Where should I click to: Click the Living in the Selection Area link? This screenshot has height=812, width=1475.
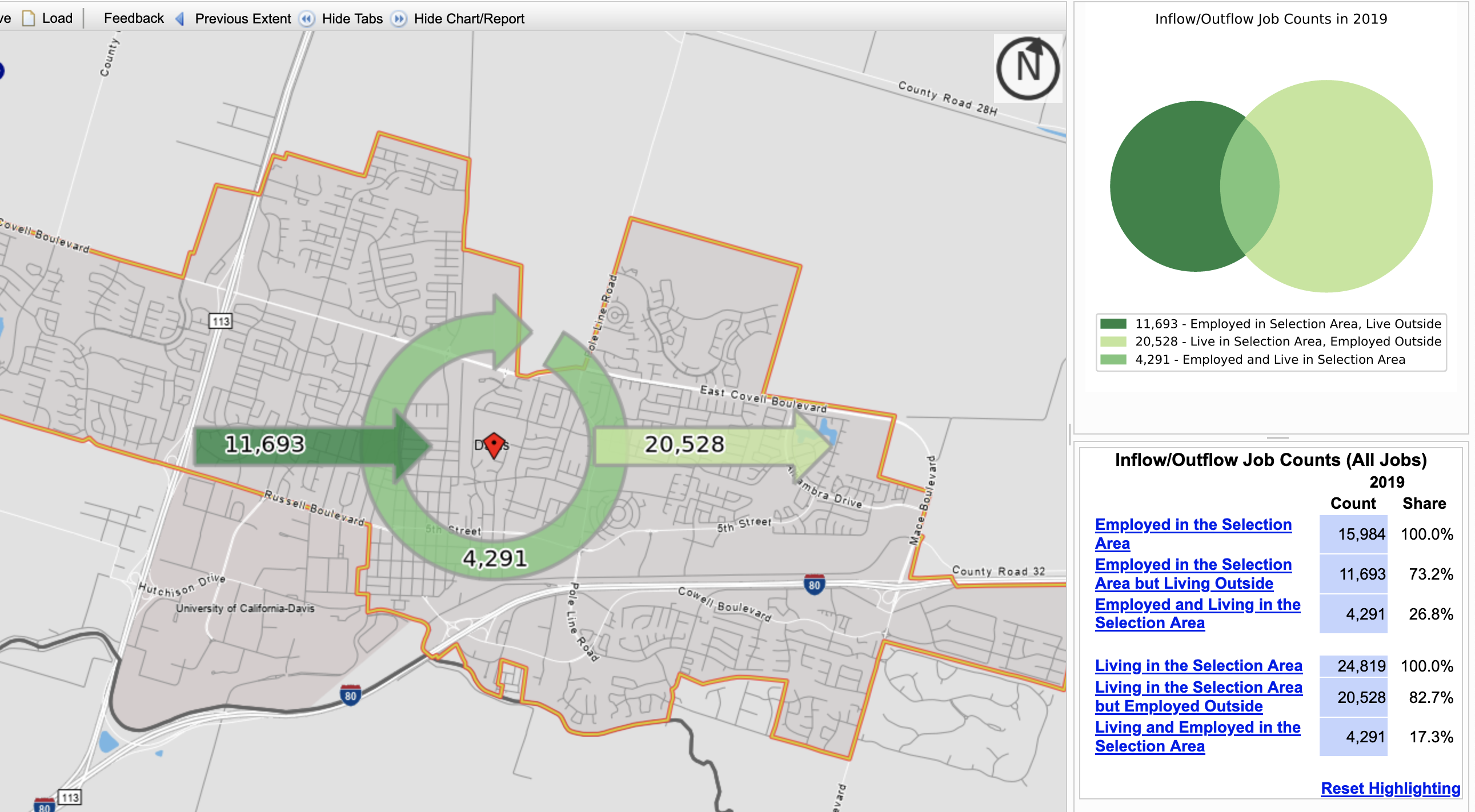[1198, 665]
